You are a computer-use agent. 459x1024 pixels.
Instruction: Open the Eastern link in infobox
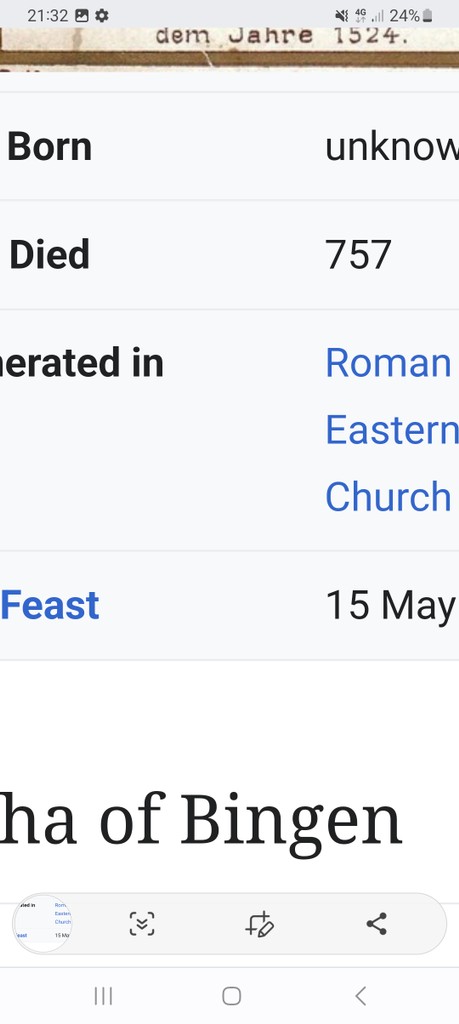(x=392, y=430)
